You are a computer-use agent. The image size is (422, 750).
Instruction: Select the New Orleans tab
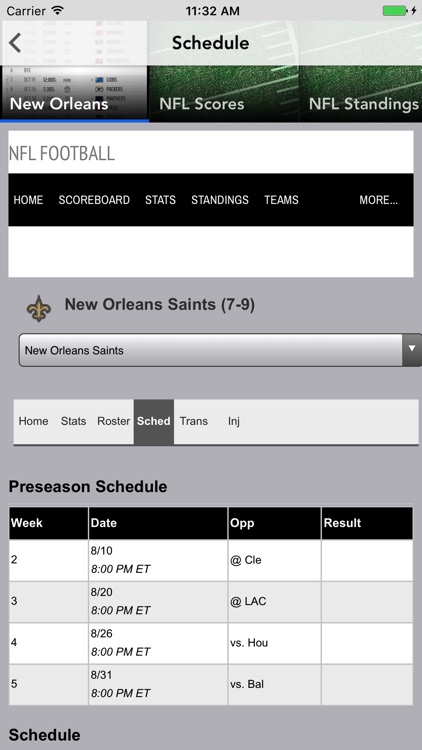(59, 104)
